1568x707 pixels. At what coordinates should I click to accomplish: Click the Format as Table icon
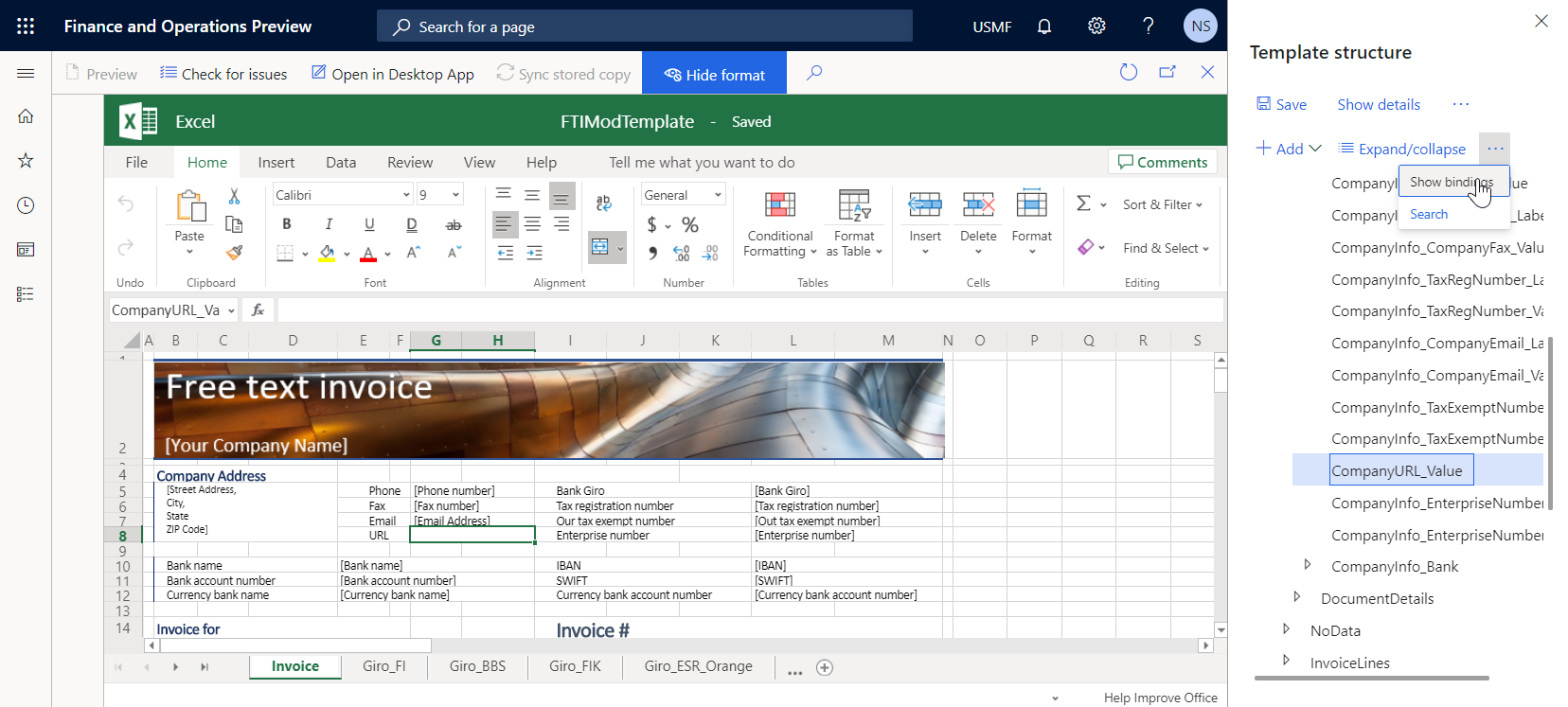click(854, 204)
